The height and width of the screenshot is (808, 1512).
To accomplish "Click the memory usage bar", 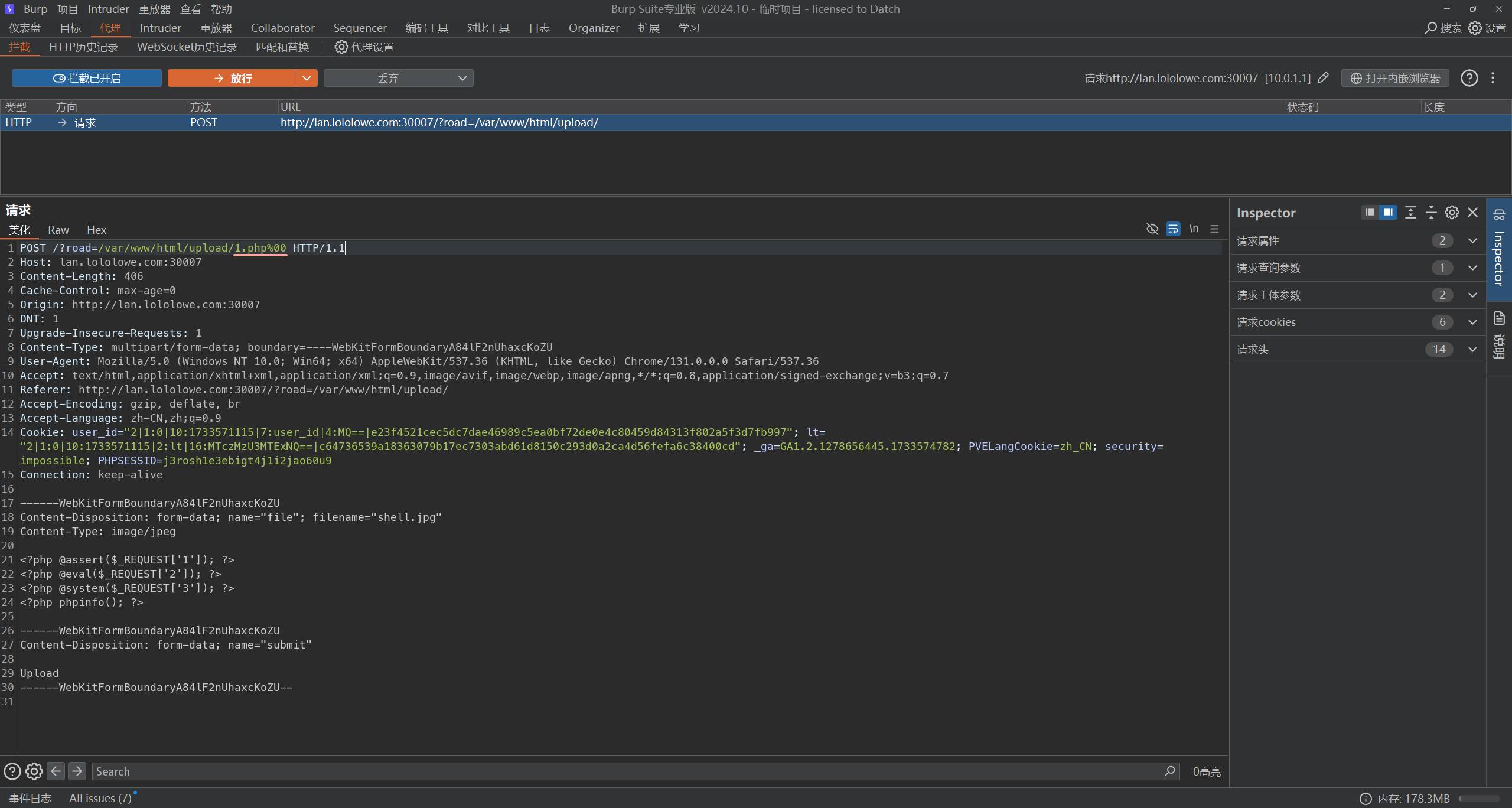I will (1478, 799).
